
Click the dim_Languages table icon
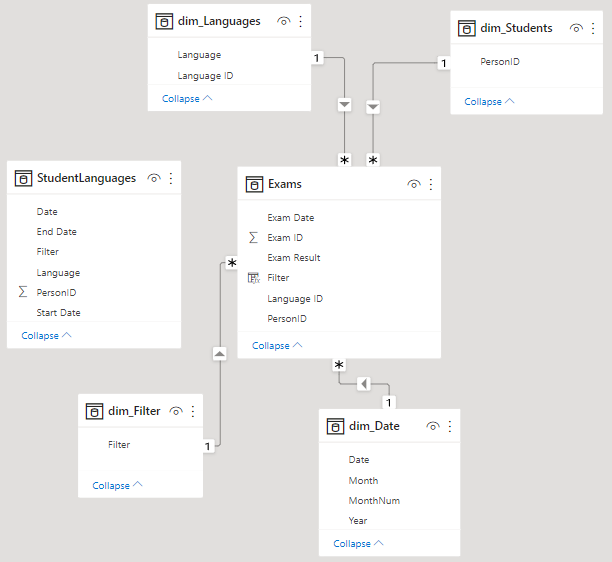[164, 21]
